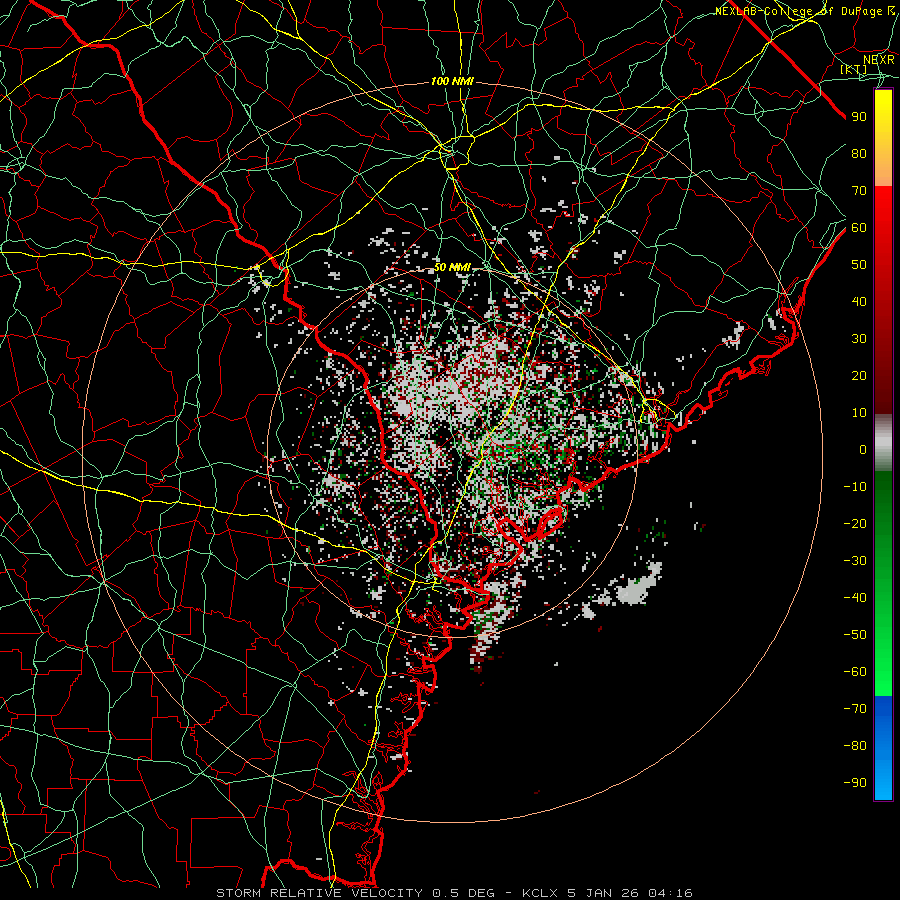The height and width of the screenshot is (900, 900).
Task: Select the -80 scale value
Action: tap(855, 746)
